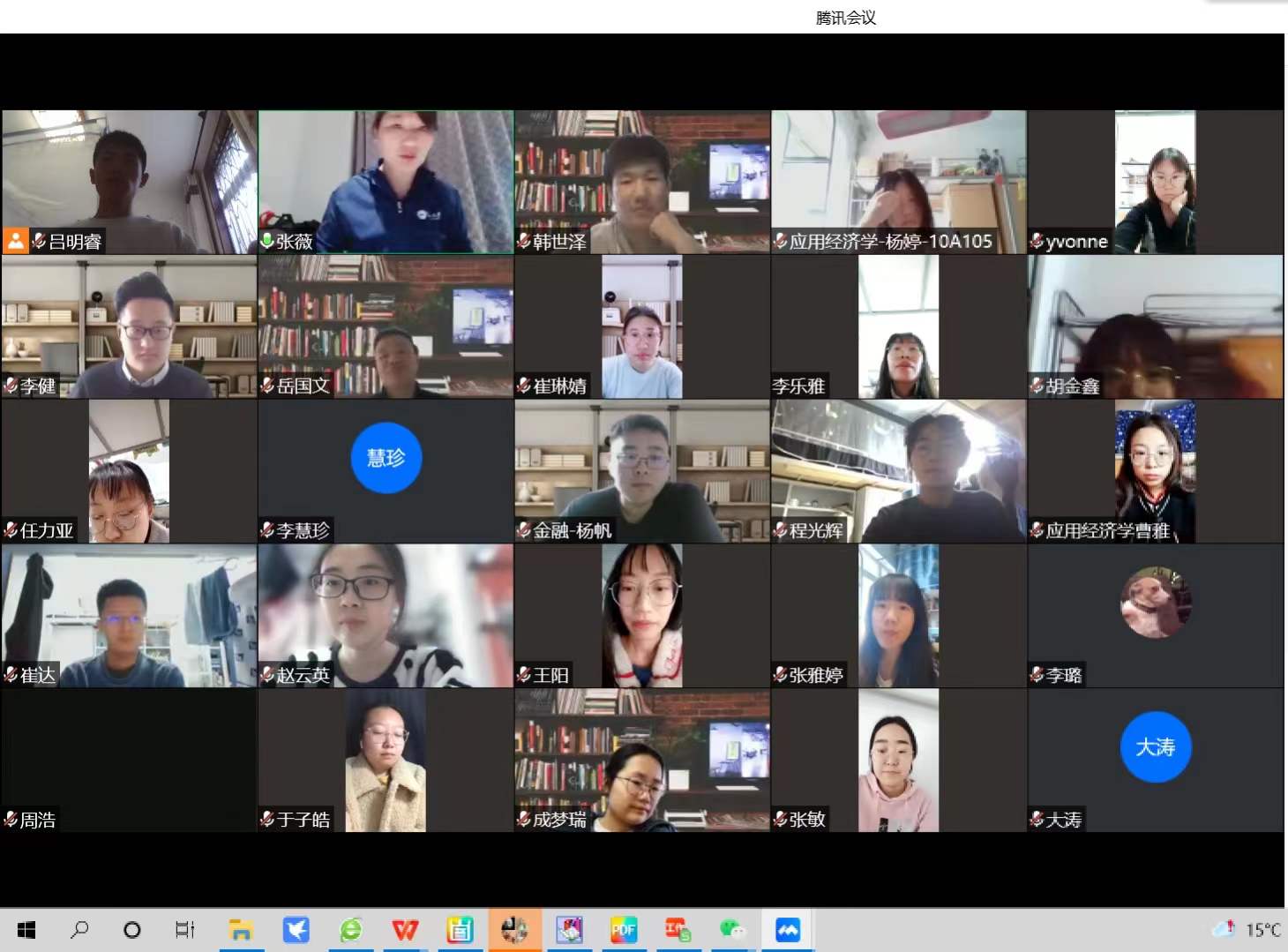Image resolution: width=1288 pixels, height=952 pixels.
Task: Open the Windows Start menu
Action: pos(26,930)
